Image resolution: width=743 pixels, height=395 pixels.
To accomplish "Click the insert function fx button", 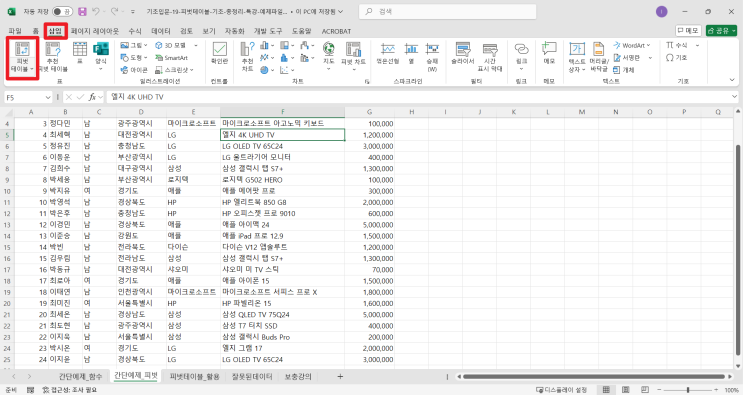I will (x=92, y=97).
